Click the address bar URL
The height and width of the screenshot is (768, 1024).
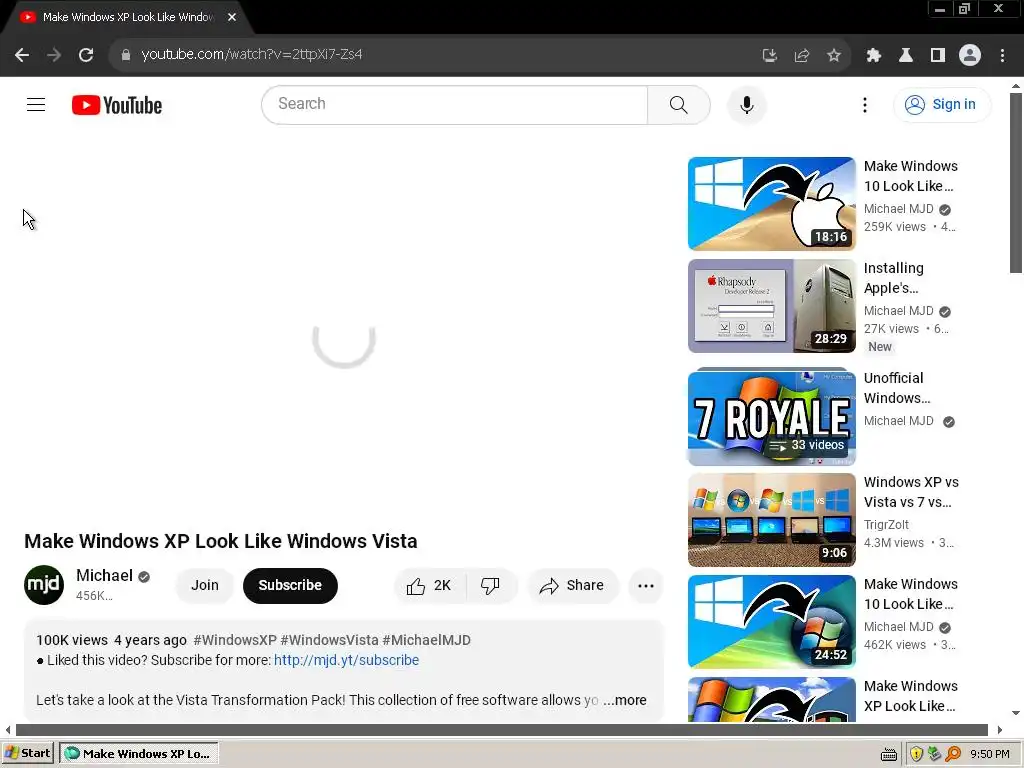coord(251,54)
